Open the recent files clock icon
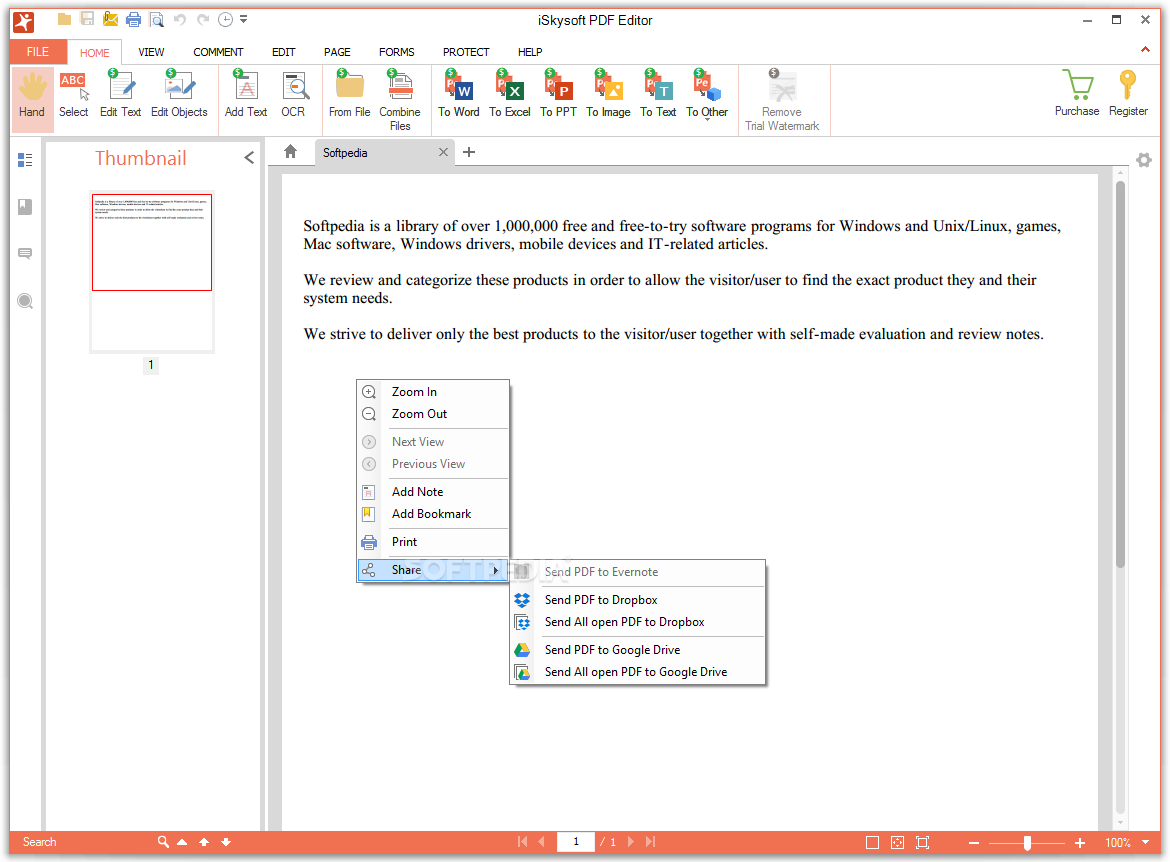 tap(225, 19)
